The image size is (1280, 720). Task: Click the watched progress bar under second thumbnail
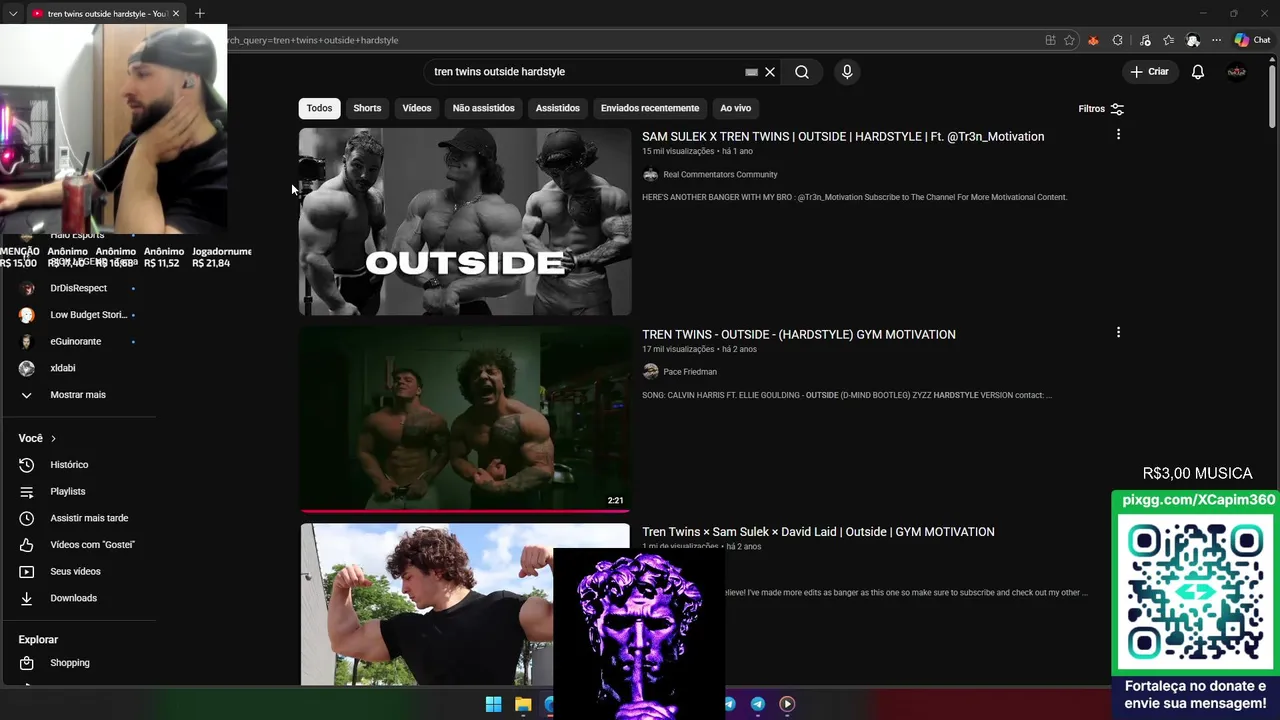point(465,511)
